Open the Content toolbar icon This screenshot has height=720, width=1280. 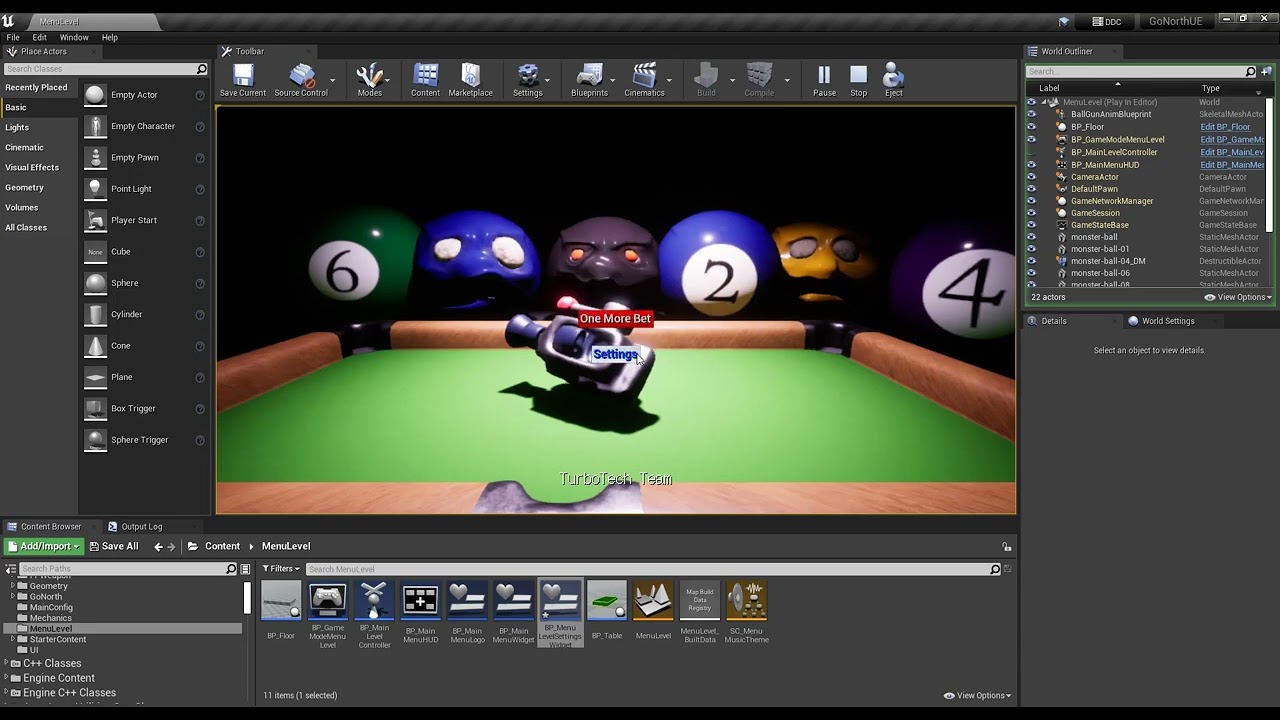[425, 76]
